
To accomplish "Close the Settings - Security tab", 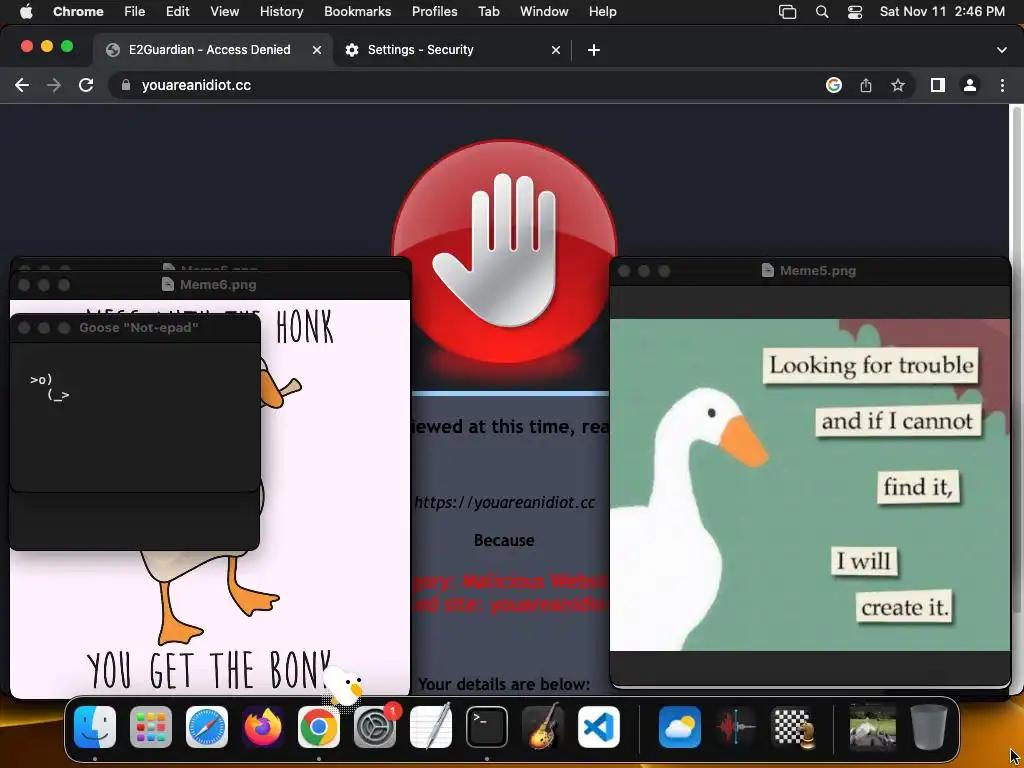I will click(556, 50).
